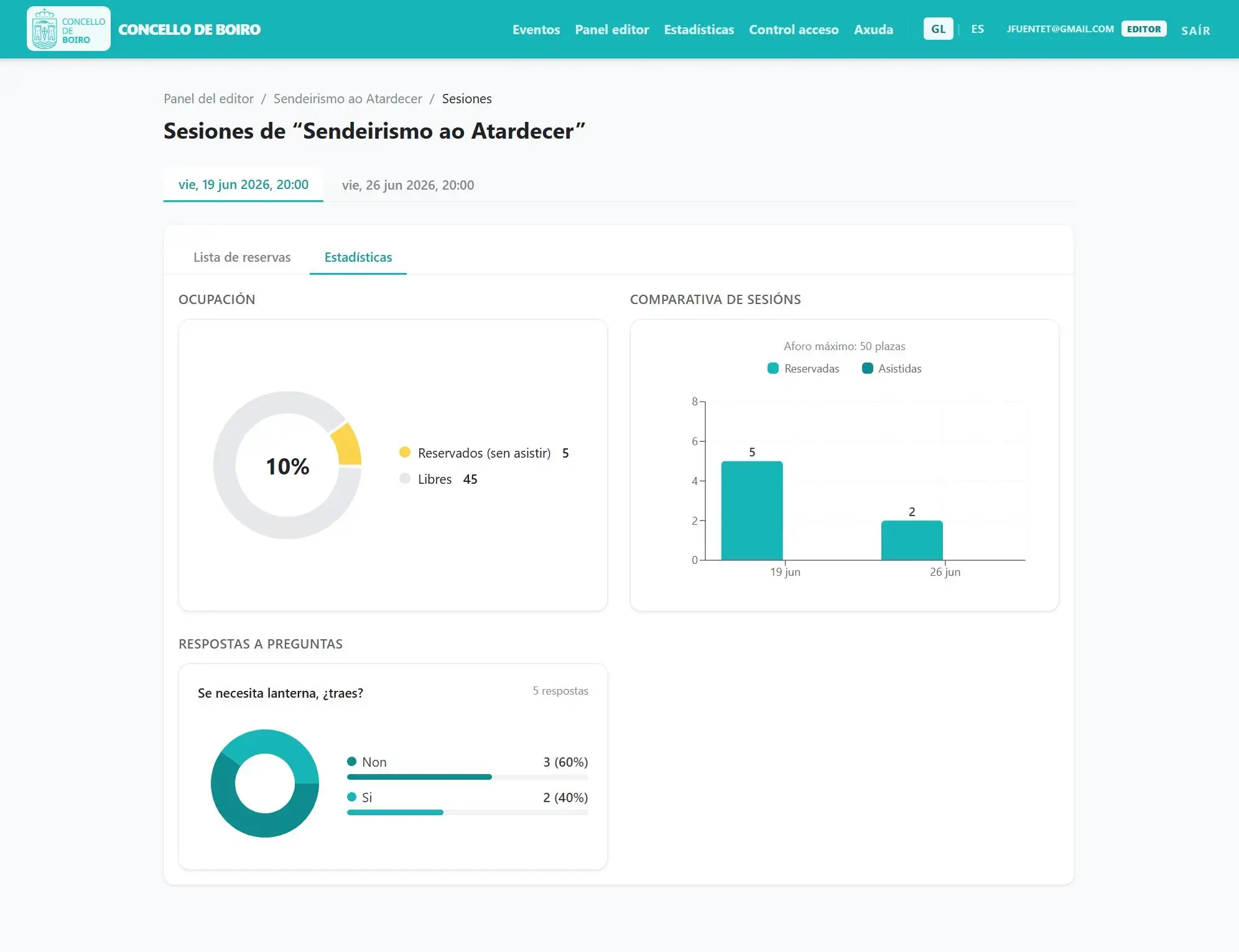Click the Concello de Boiro logo icon

click(x=68, y=29)
